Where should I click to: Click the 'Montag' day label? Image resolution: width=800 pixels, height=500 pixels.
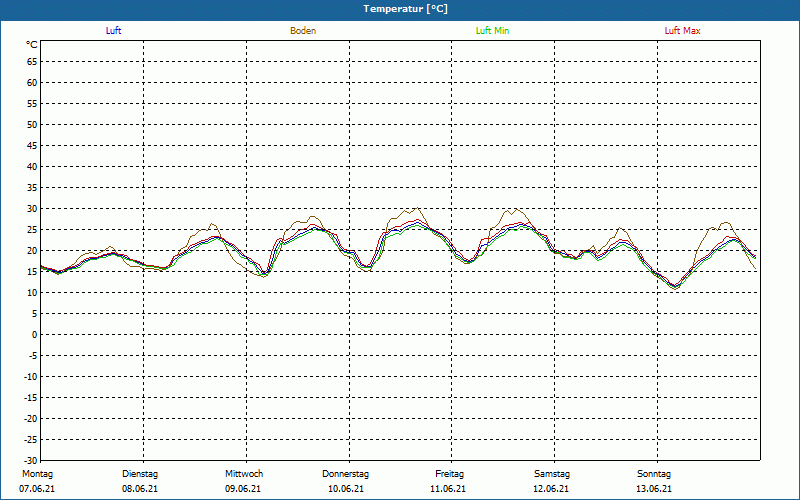[37, 474]
